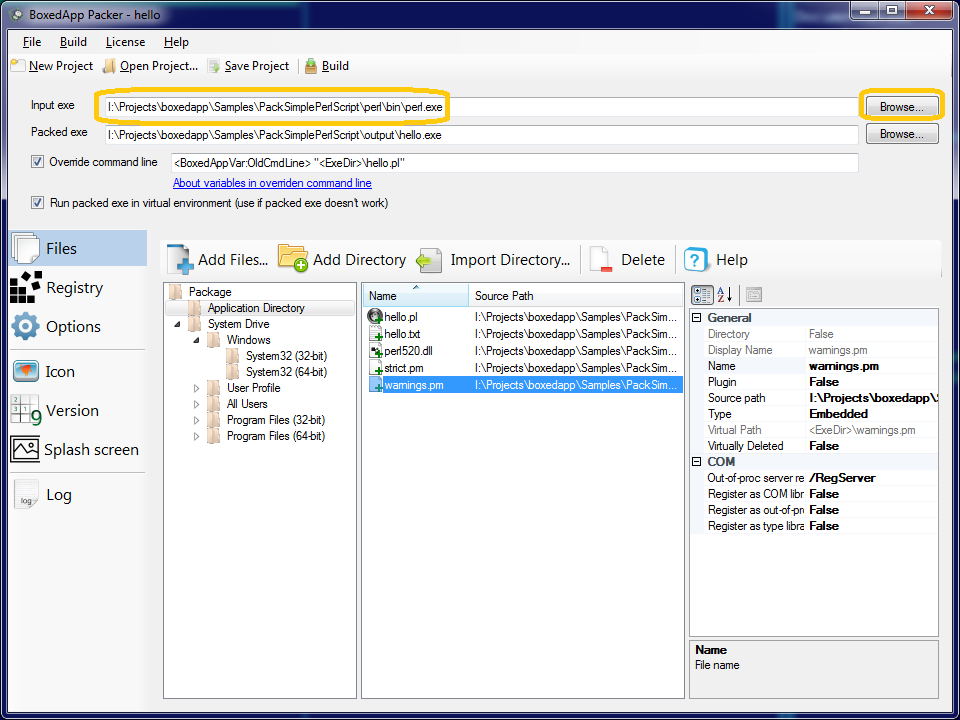Screen dimensions: 960x720
Task: Click Browse button for Packed exe
Action: pos(901,134)
